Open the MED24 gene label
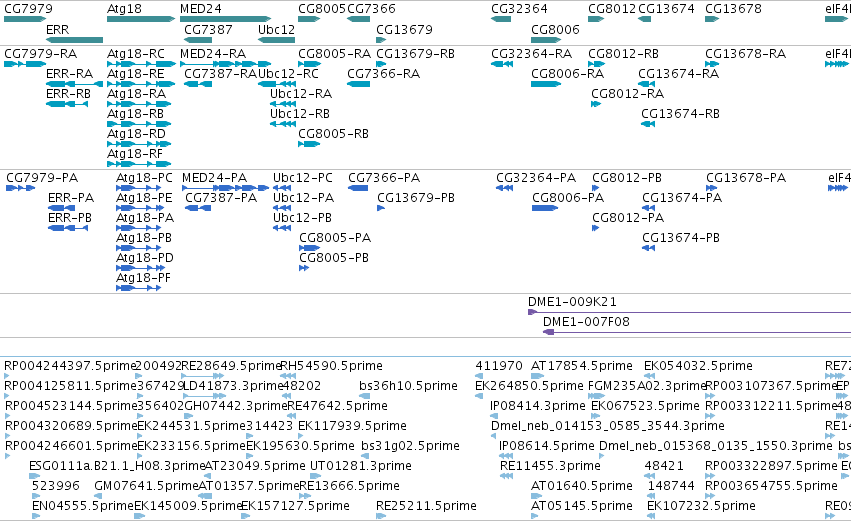This screenshot has width=851, height=521. coord(201,9)
